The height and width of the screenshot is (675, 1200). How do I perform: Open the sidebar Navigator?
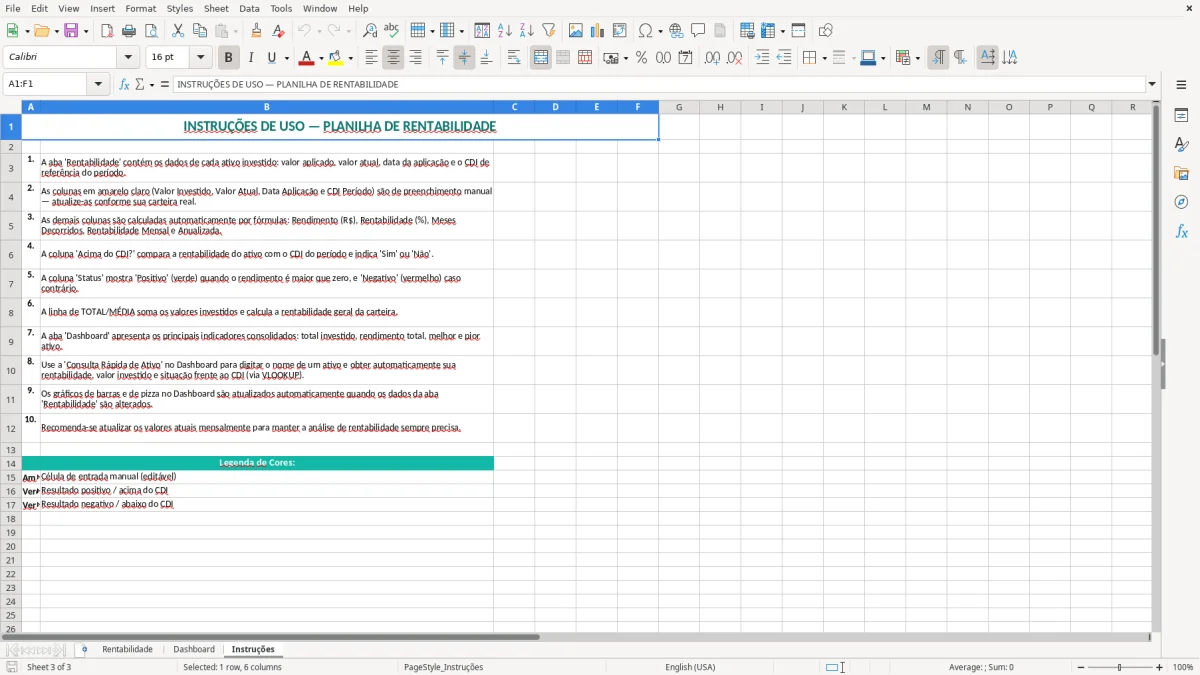coord(1181,202)
